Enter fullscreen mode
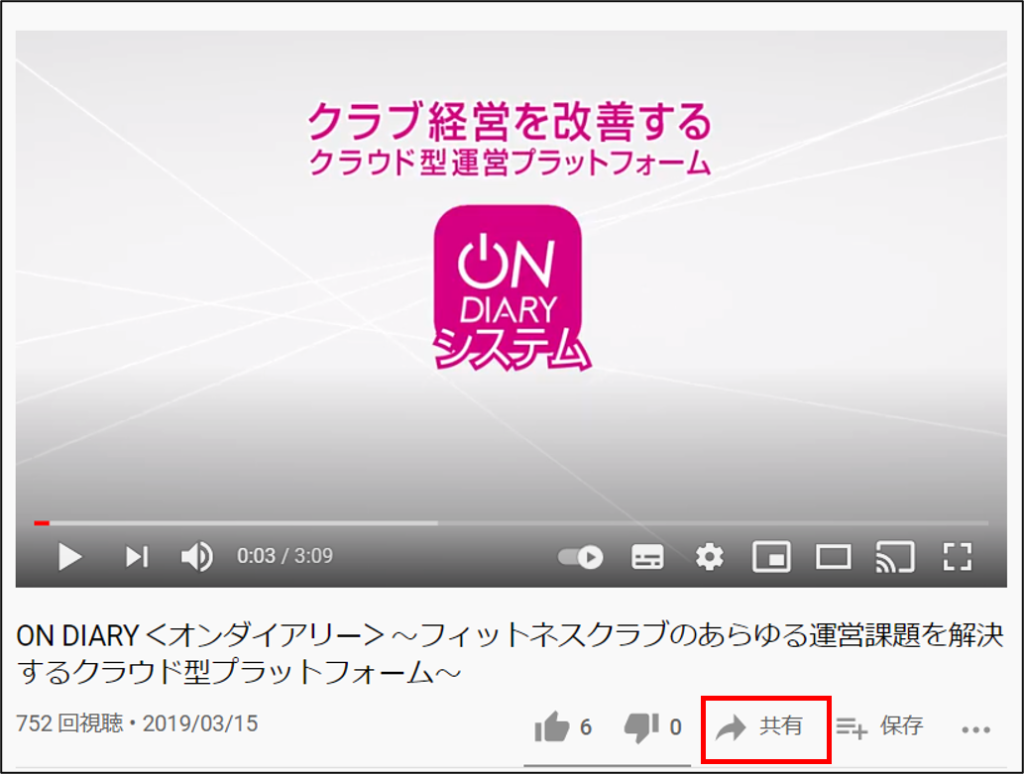Image resolution: width=1024 pixels, height=774 pixels. click(x=957, y=557)
